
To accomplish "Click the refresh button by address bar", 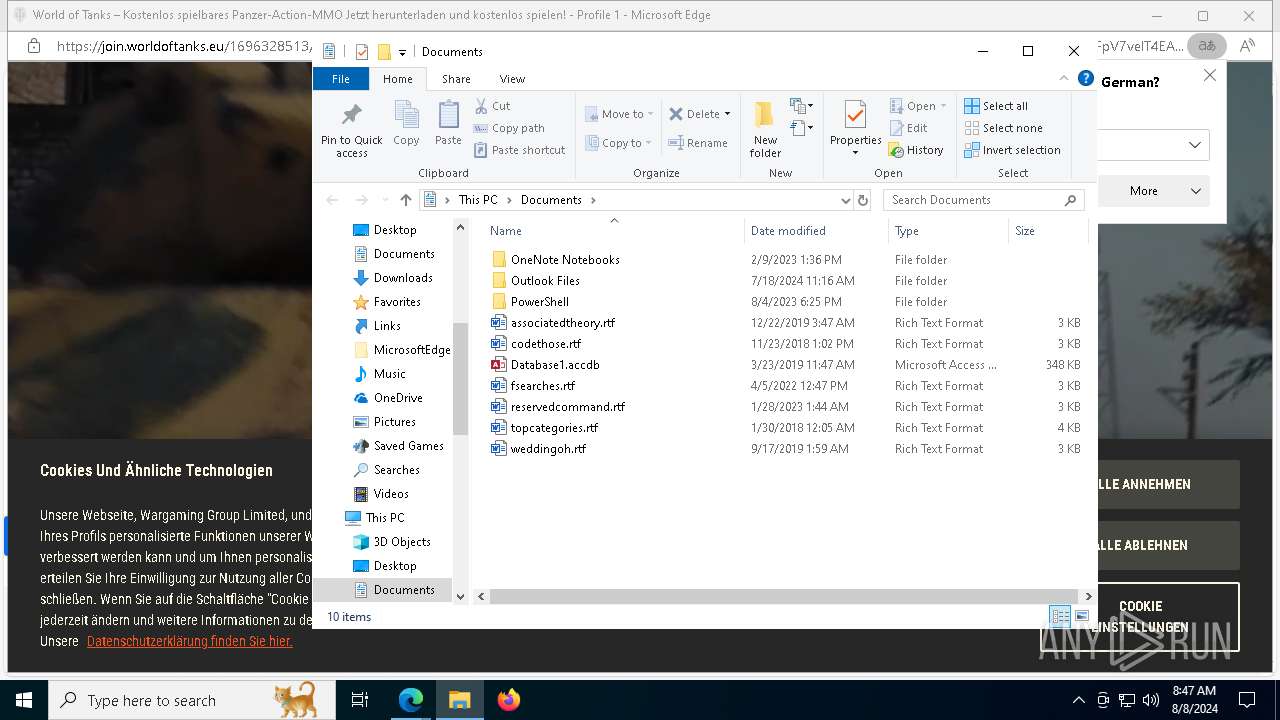I will coord(863,200).
